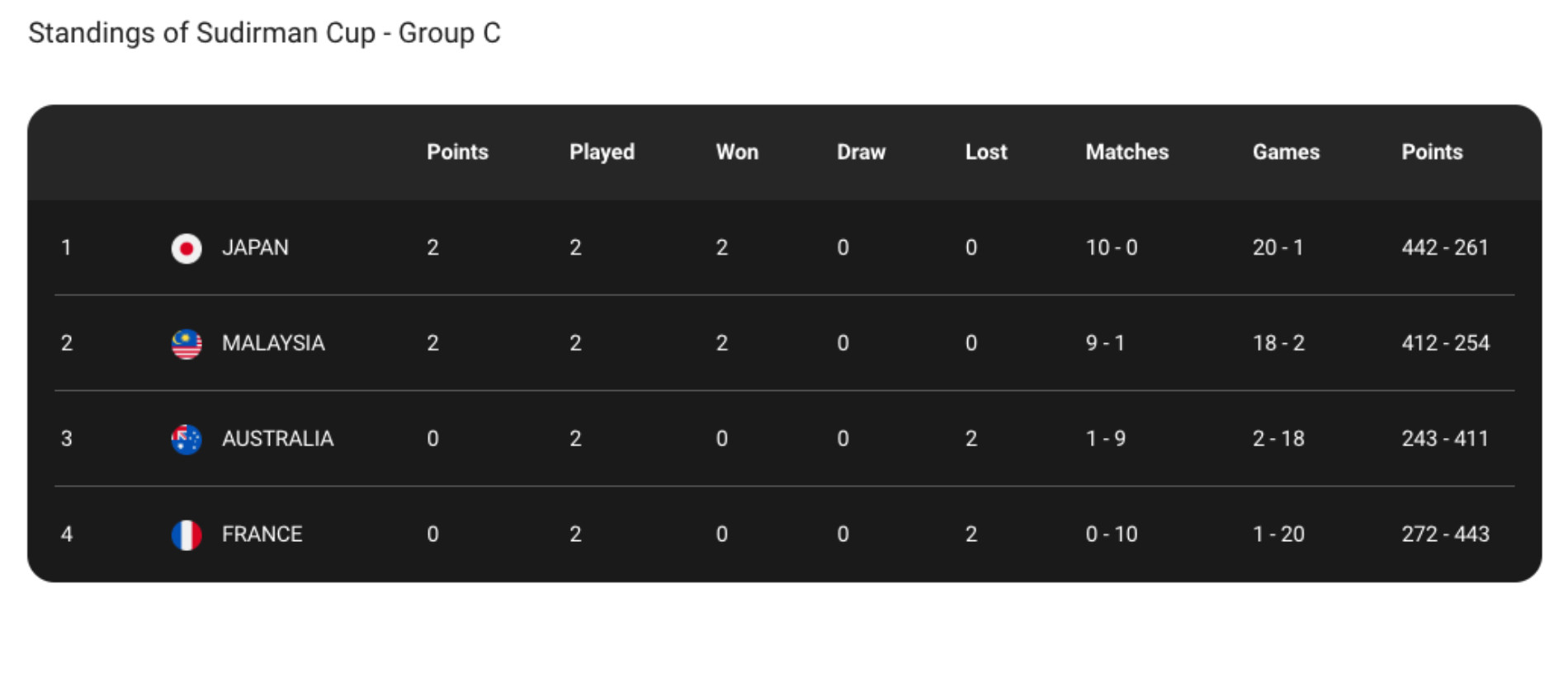Image resolution: width=1568 pixels, height=678 pixels.
Task: Click the Games column header
Action: click(1286, 152)
